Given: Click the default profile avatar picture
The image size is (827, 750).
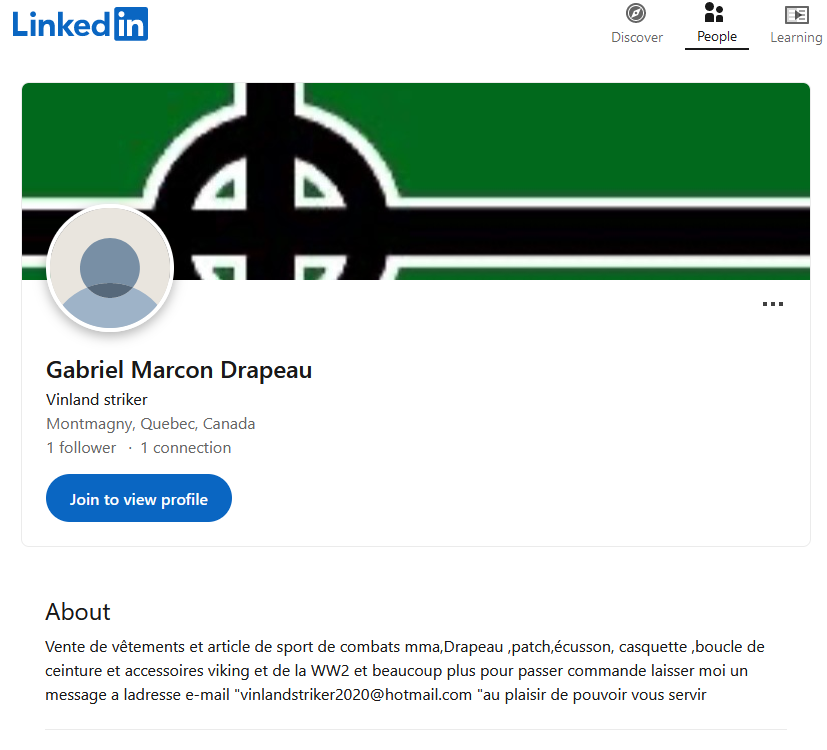Looking at the screenshot, I should [x=110, y=267].
